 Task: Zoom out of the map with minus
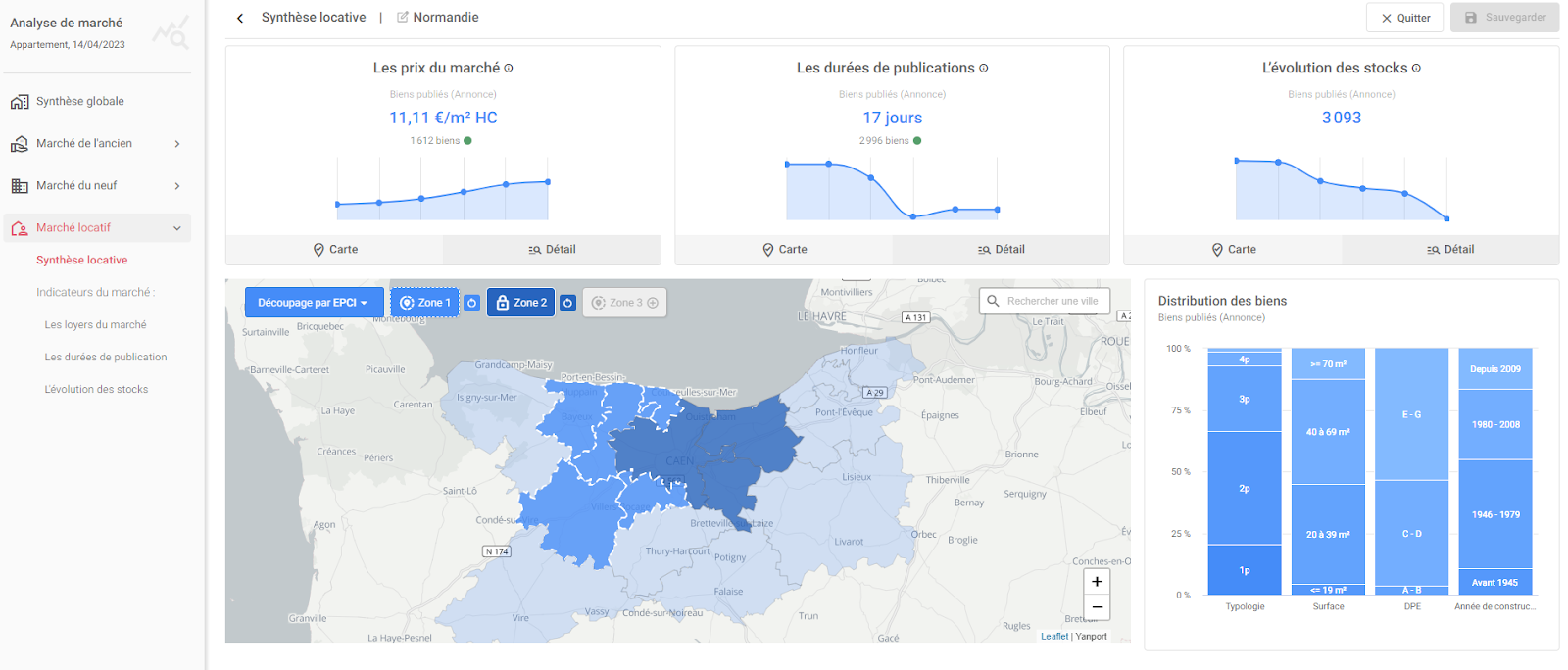[x=1097, y=607]
